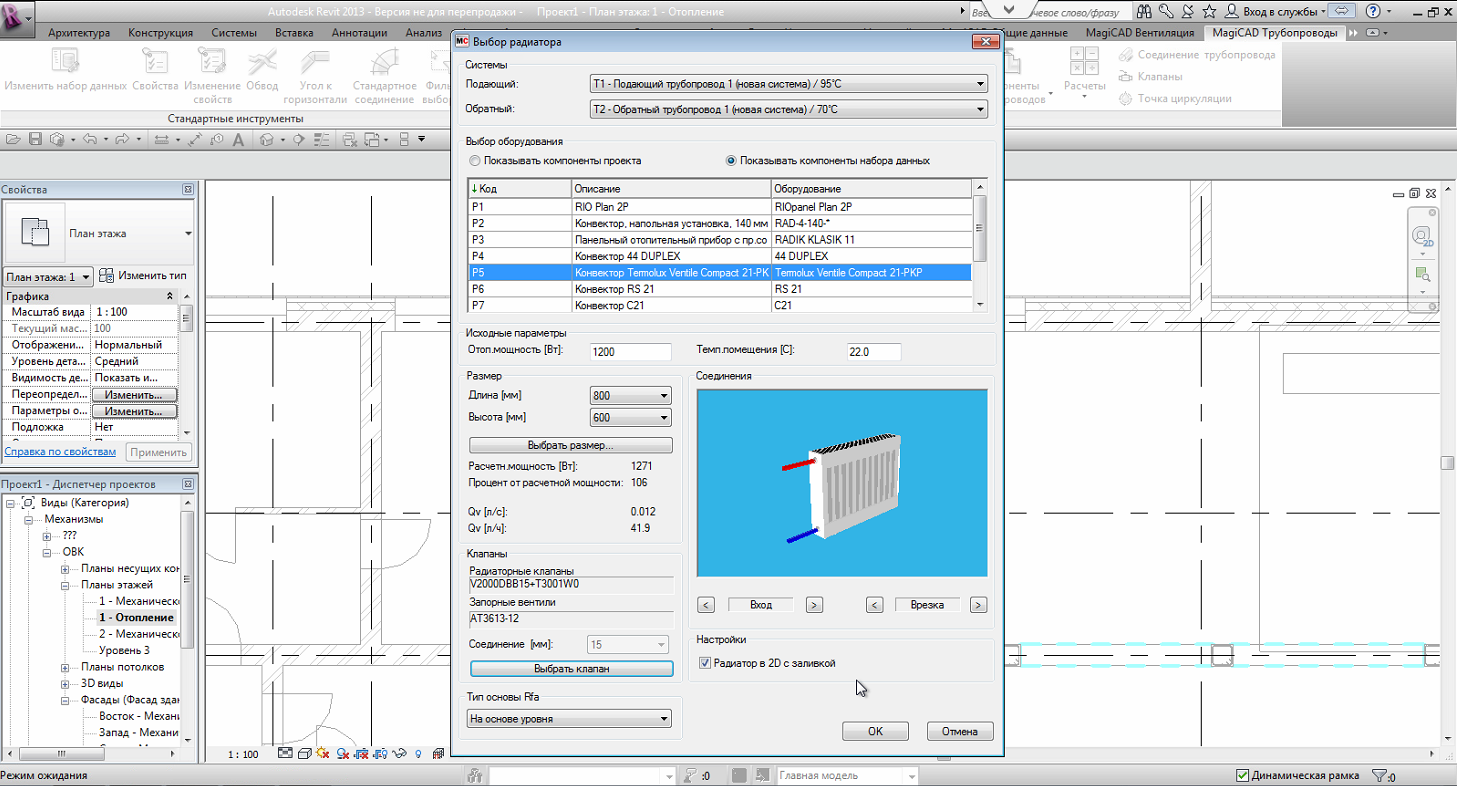Image resolution: width=1457 pixels, height=786 pixels.
Task: Click the Save diskette icon in quick access toolbar
Action: (35, 139)
